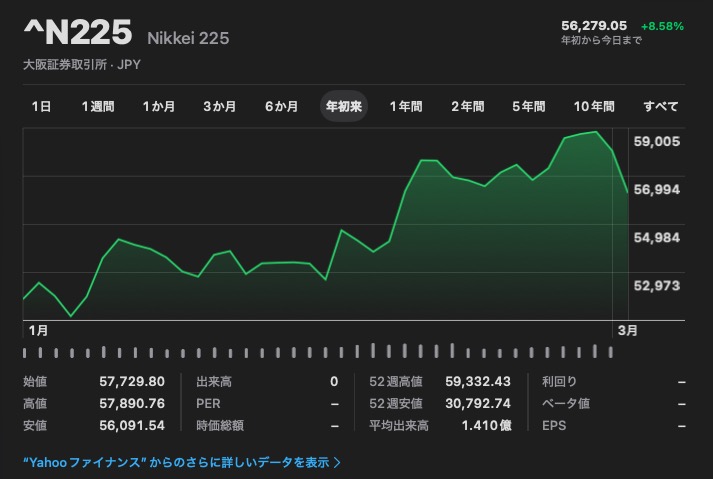Switch to the 6か月 range
The image size is (713, 479).
(x=282, y=106)
